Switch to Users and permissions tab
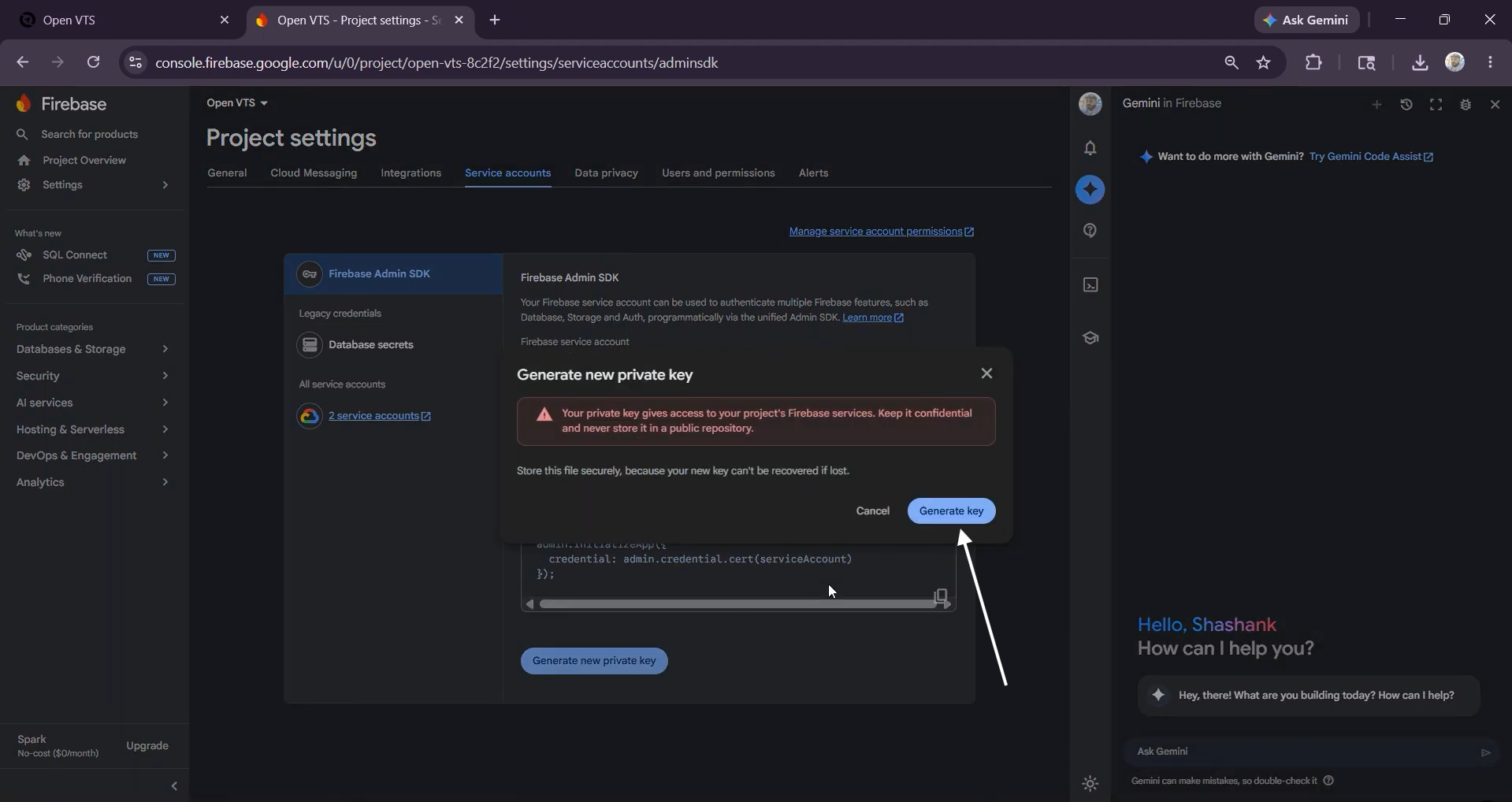 (718, 173)
